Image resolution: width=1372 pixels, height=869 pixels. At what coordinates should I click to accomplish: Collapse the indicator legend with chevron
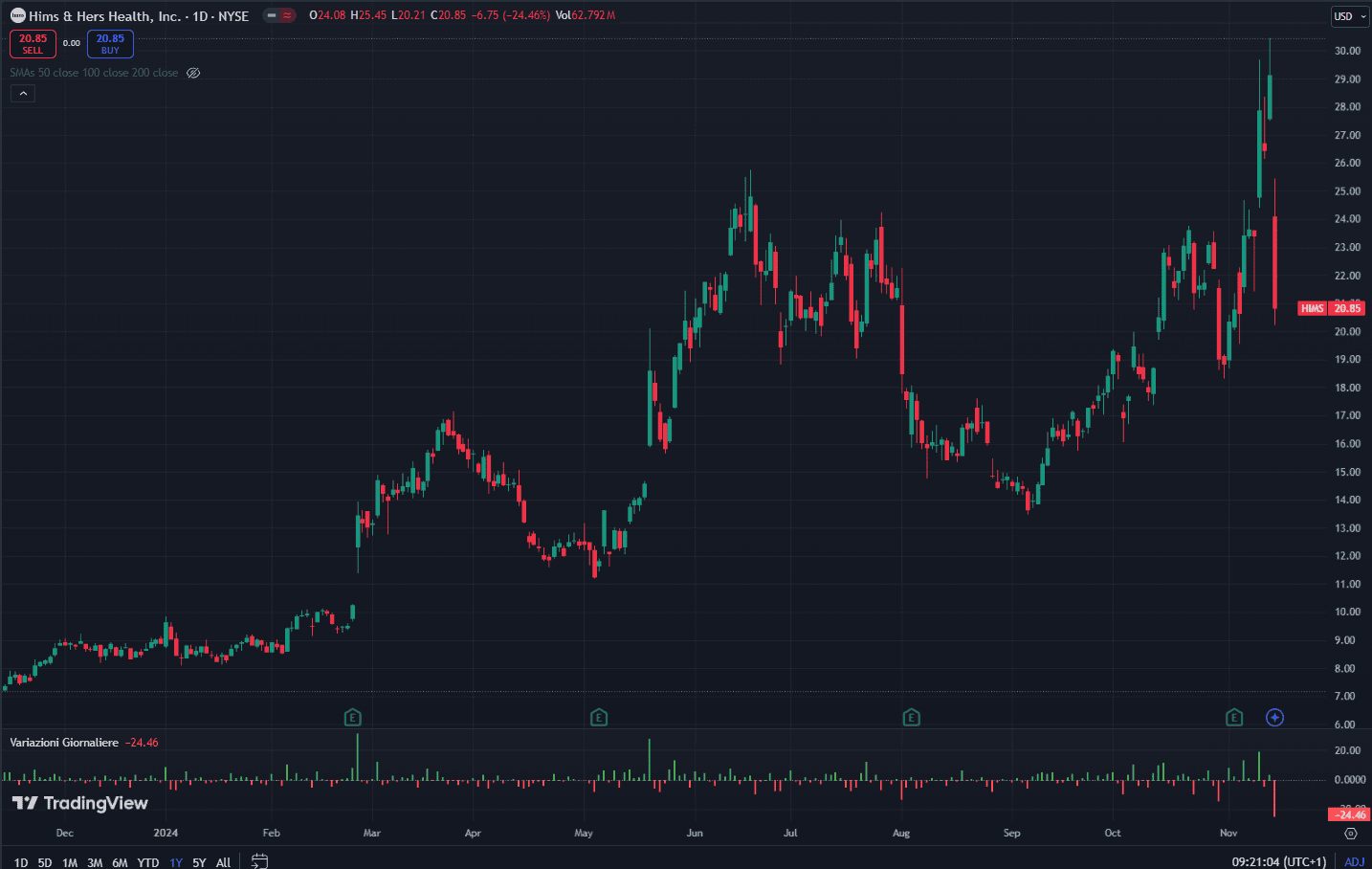pos(23,93)
